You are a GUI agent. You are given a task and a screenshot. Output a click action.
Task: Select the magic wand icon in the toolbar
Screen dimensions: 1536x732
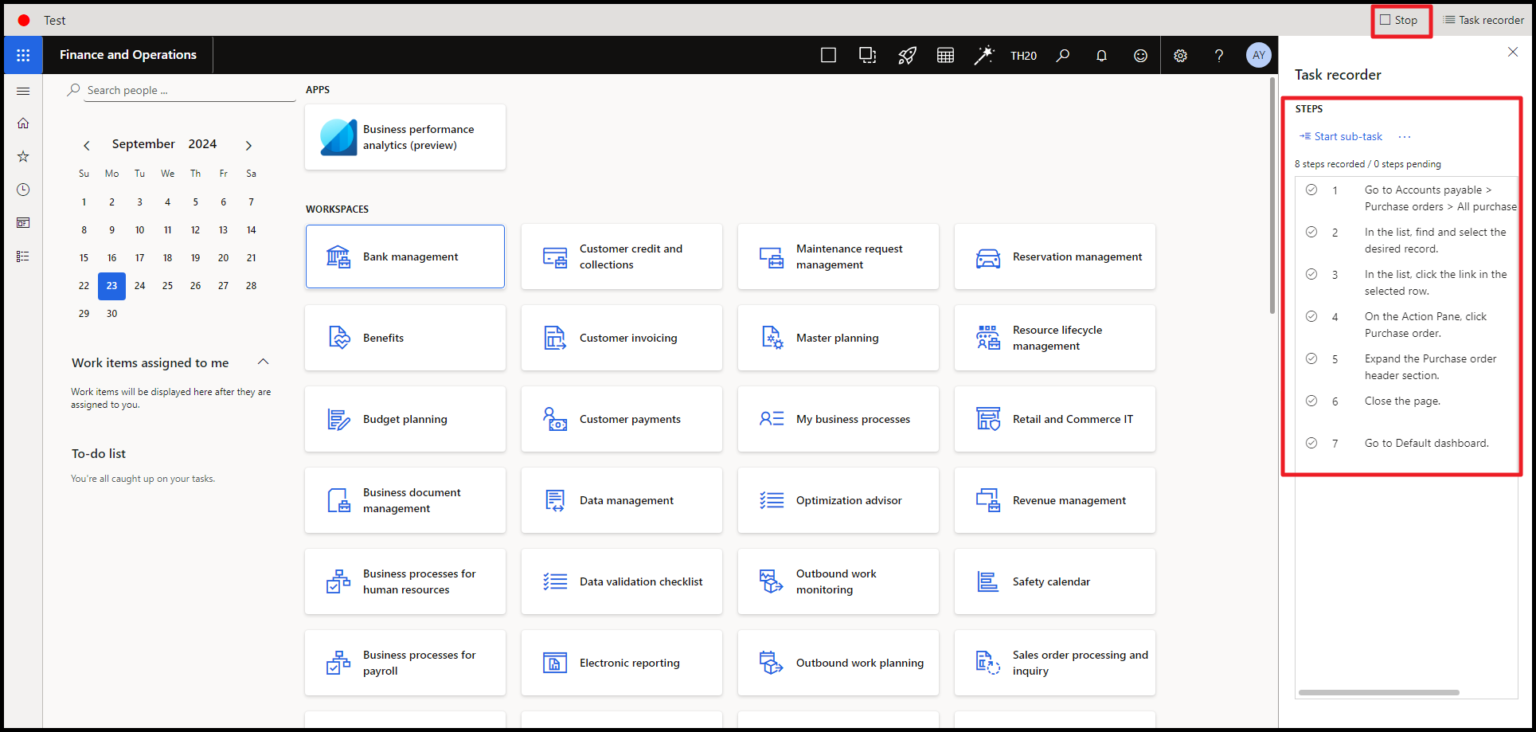[984, 55]
